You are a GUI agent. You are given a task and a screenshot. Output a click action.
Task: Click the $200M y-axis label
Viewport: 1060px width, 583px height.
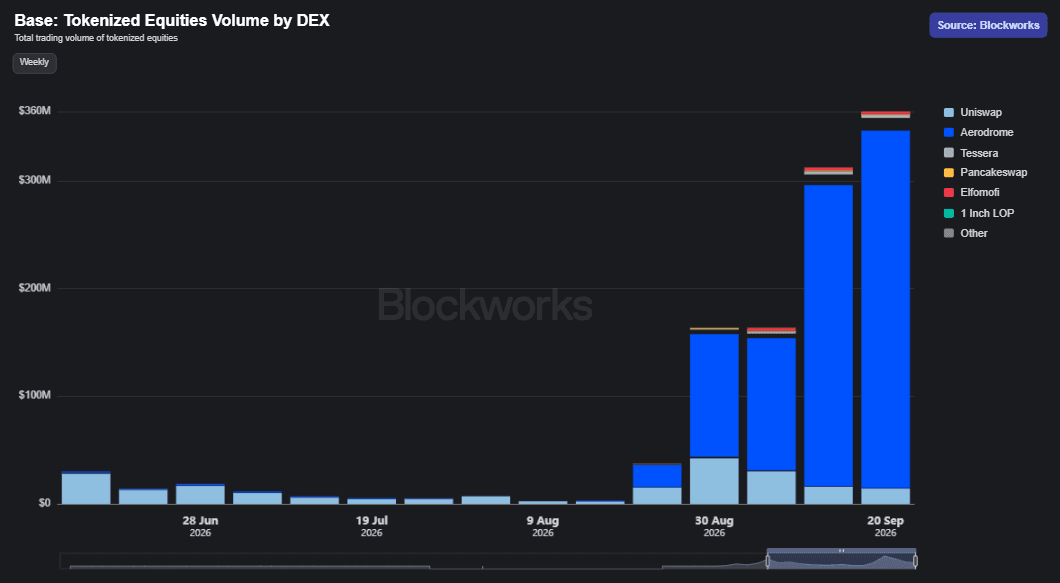pos(35,287)
